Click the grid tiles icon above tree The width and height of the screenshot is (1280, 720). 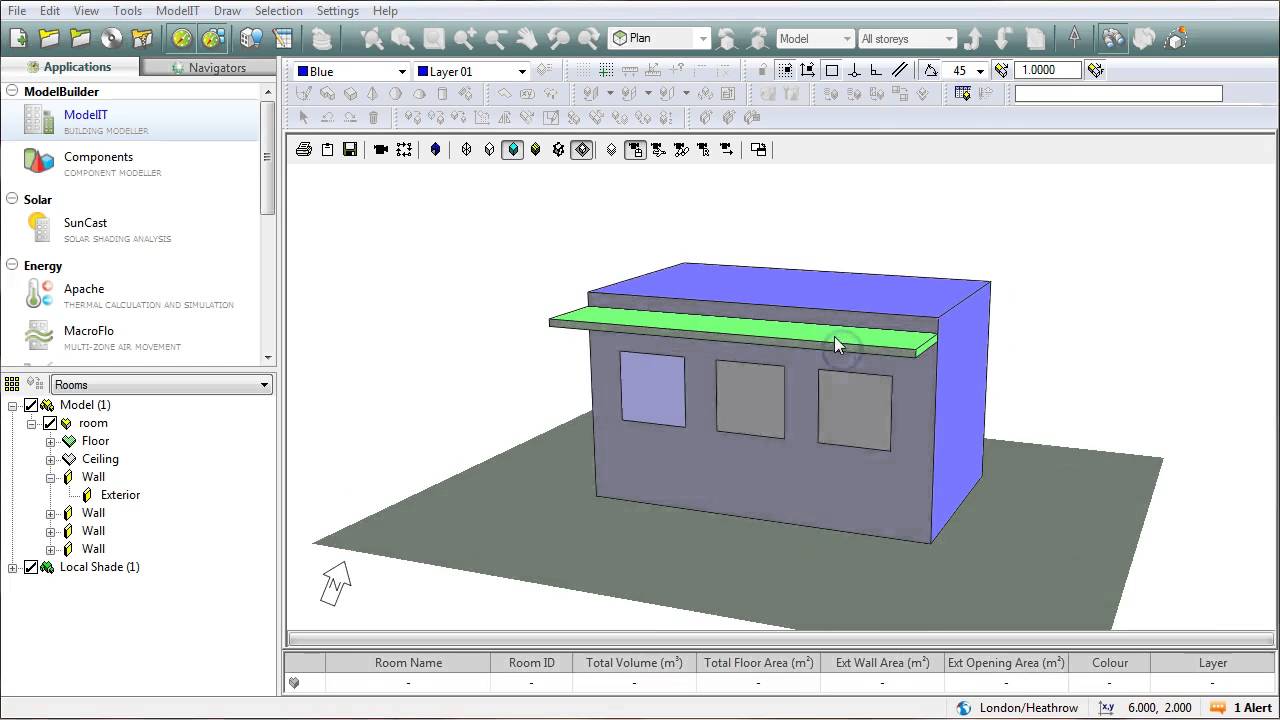coord(12,384)
